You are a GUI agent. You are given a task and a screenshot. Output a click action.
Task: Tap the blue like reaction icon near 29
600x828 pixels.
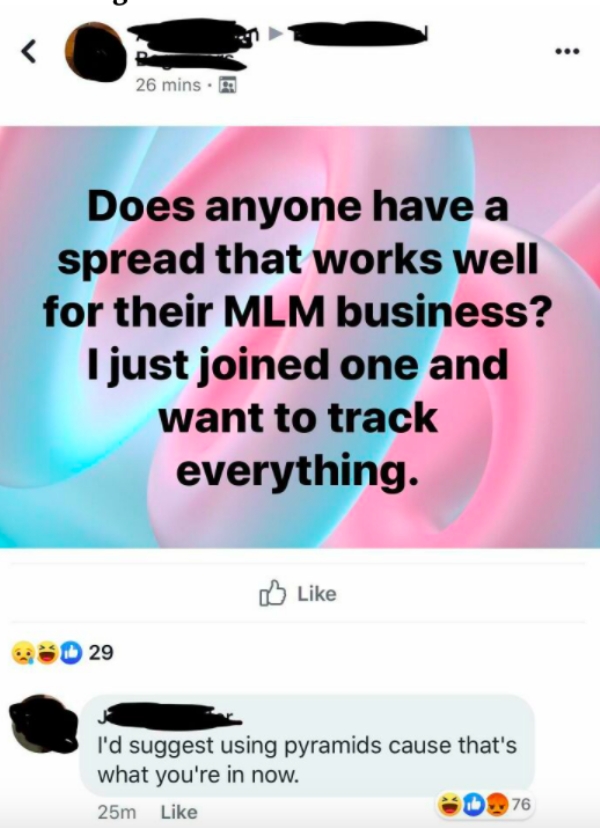click(x=71, y=653)
